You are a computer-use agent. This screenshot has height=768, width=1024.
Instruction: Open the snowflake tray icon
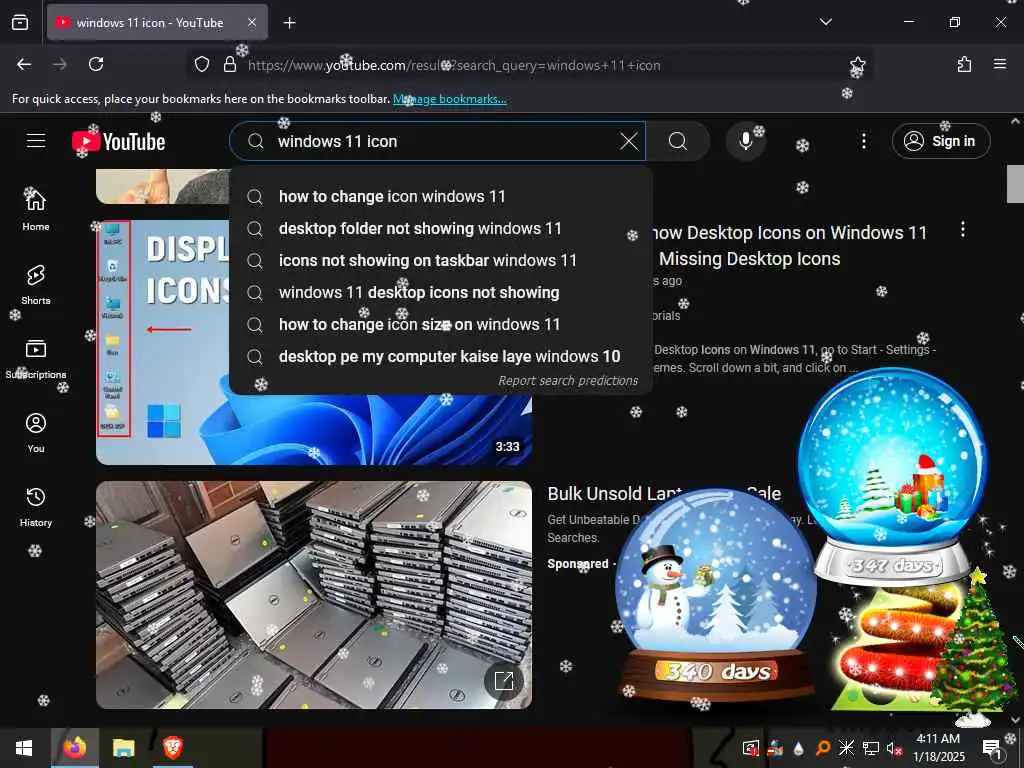pyautogui.click(x=846, y=748)
